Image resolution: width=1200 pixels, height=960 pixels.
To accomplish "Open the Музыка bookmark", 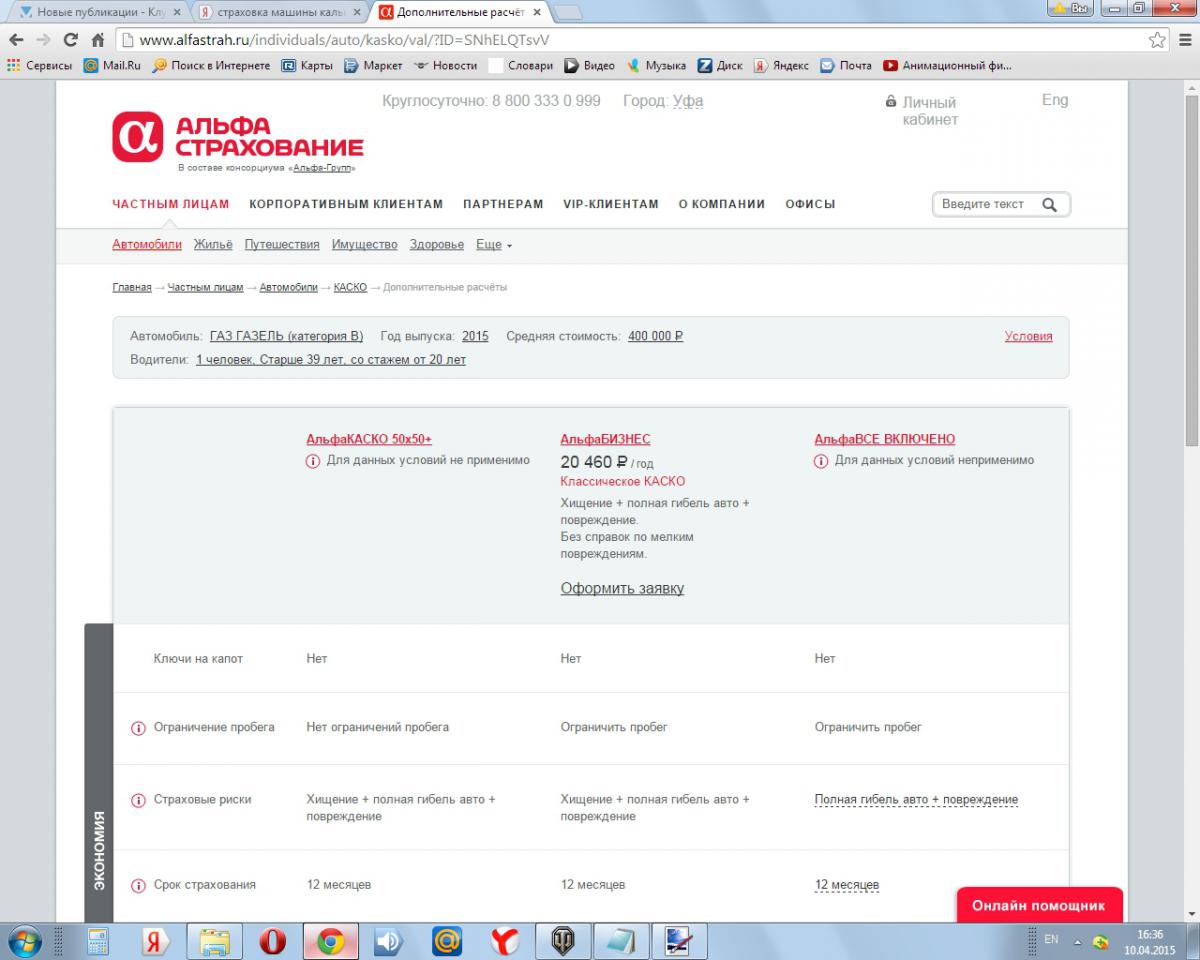I will (x=656, y=65).
